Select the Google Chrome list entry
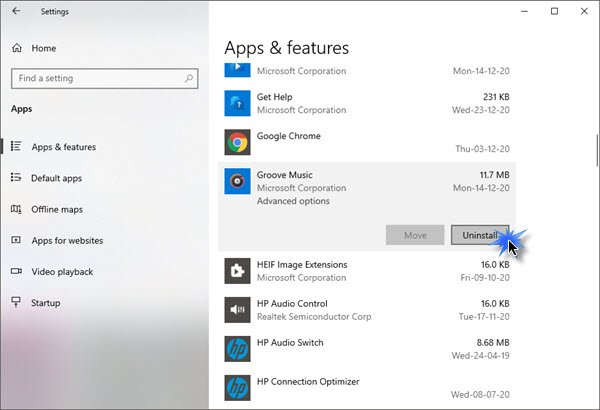 click(367, 142)
